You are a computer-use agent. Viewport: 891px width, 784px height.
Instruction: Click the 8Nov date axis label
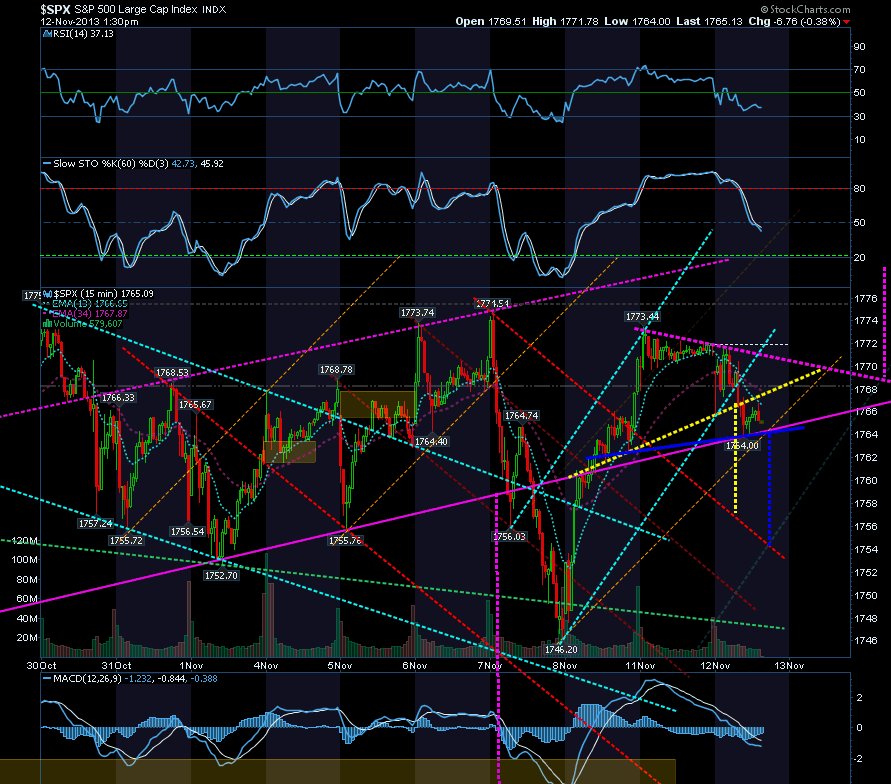click(564, 665)
